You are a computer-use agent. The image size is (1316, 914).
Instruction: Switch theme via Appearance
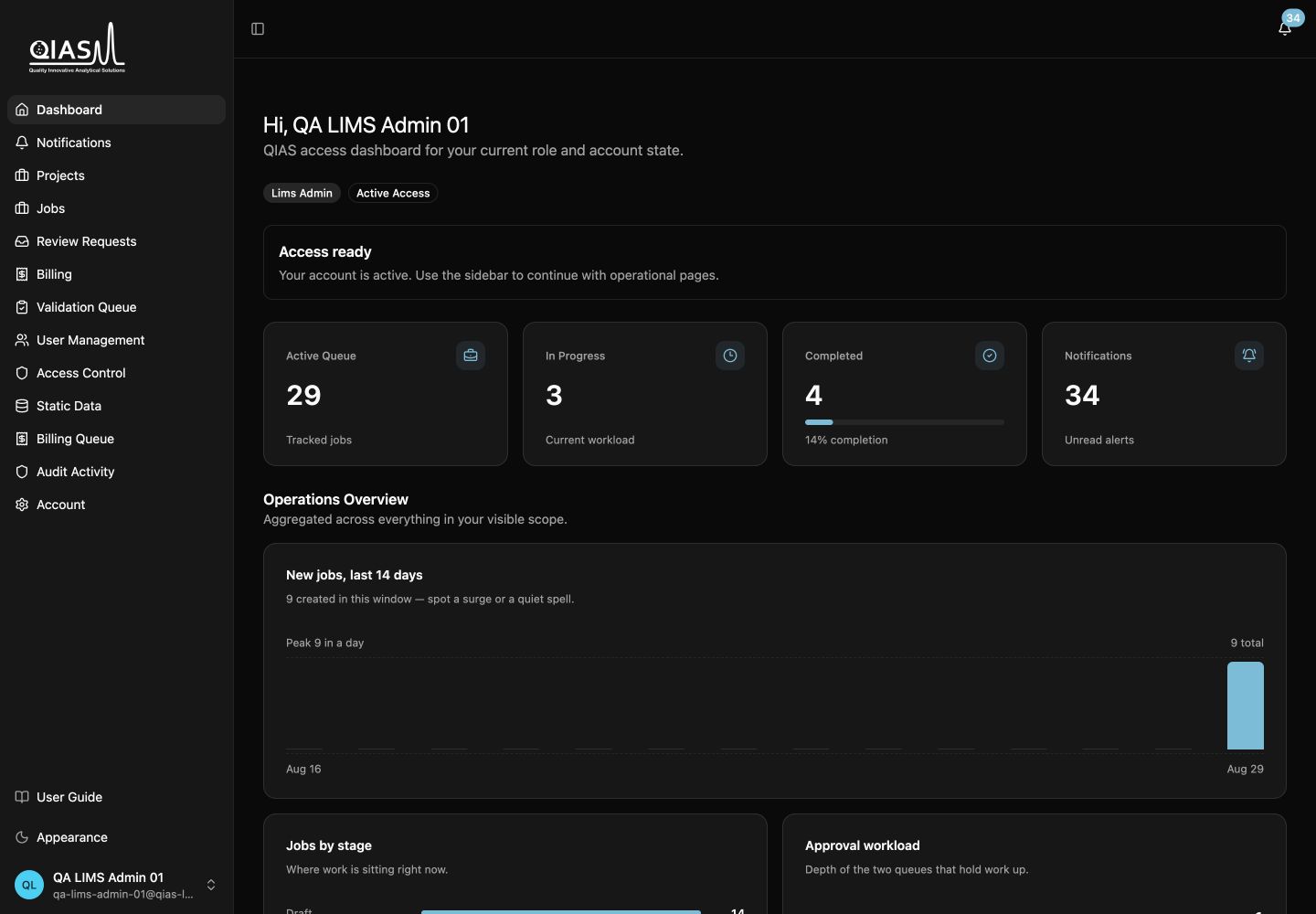pyautogui.click(x=116, y=837)
